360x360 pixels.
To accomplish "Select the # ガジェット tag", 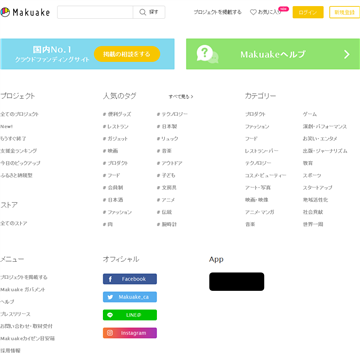I will click(x=115, y=139).
